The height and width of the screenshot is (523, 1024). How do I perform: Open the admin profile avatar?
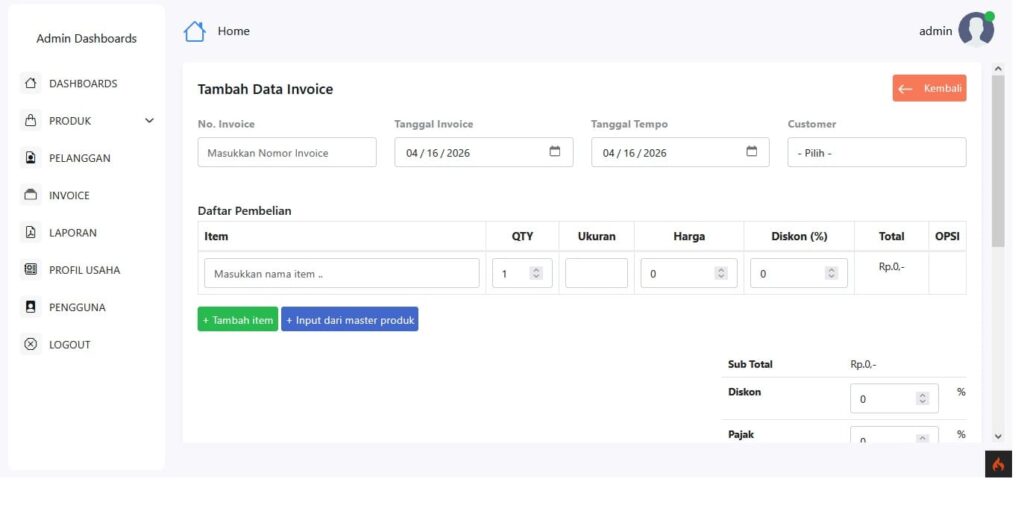(x=975, y=30)
